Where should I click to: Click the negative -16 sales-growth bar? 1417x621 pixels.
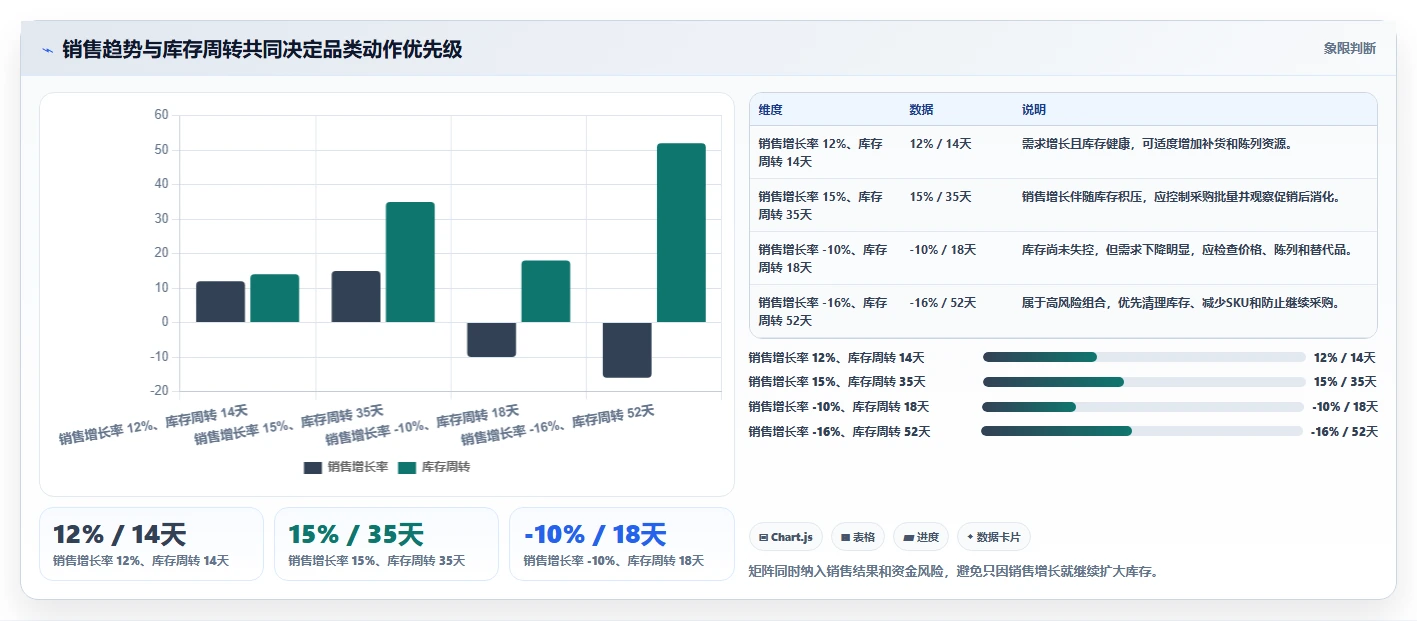coord(627,350)
